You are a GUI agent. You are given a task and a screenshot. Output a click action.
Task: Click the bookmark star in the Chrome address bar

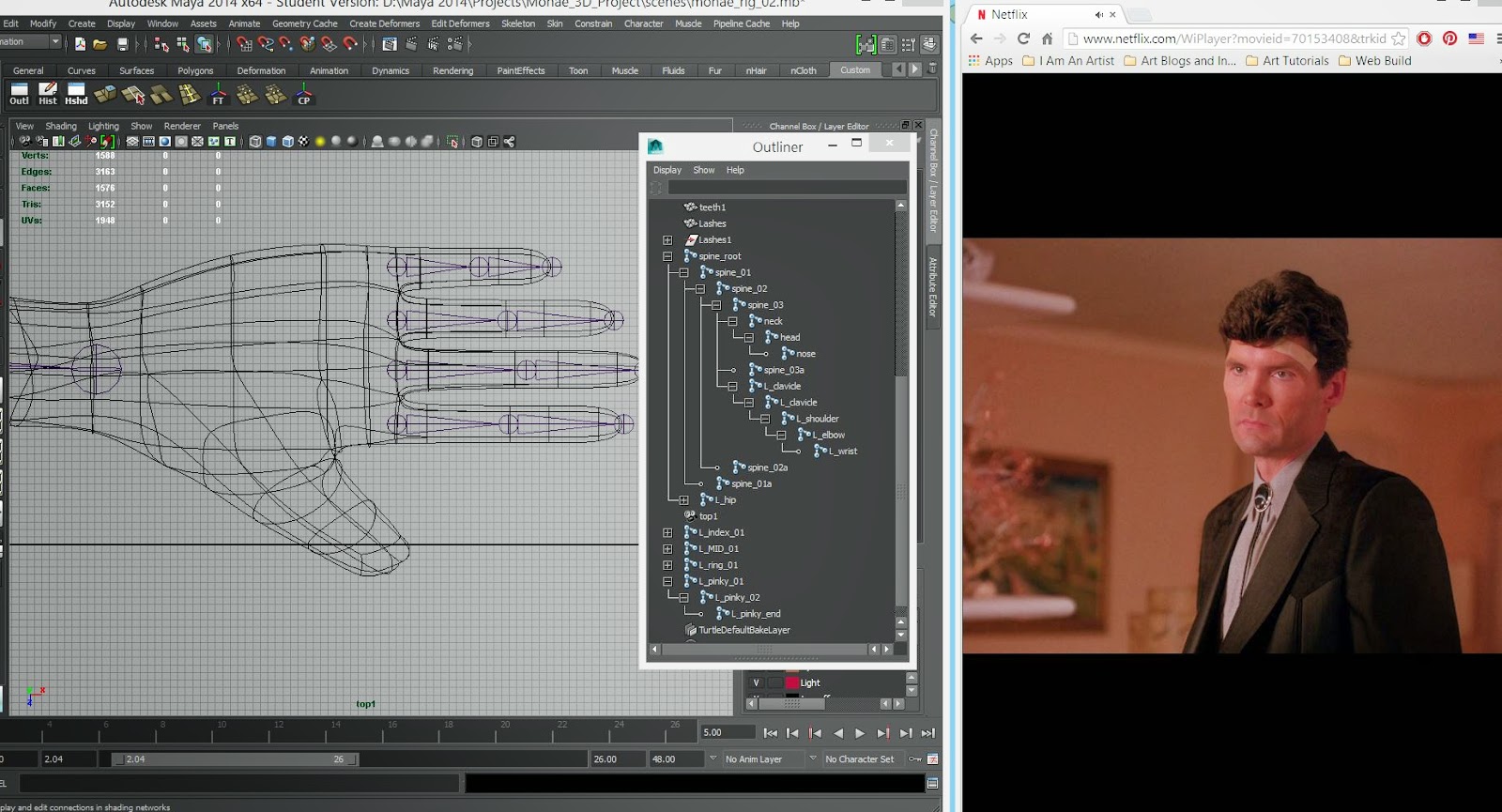click(x=1399, y=38)
